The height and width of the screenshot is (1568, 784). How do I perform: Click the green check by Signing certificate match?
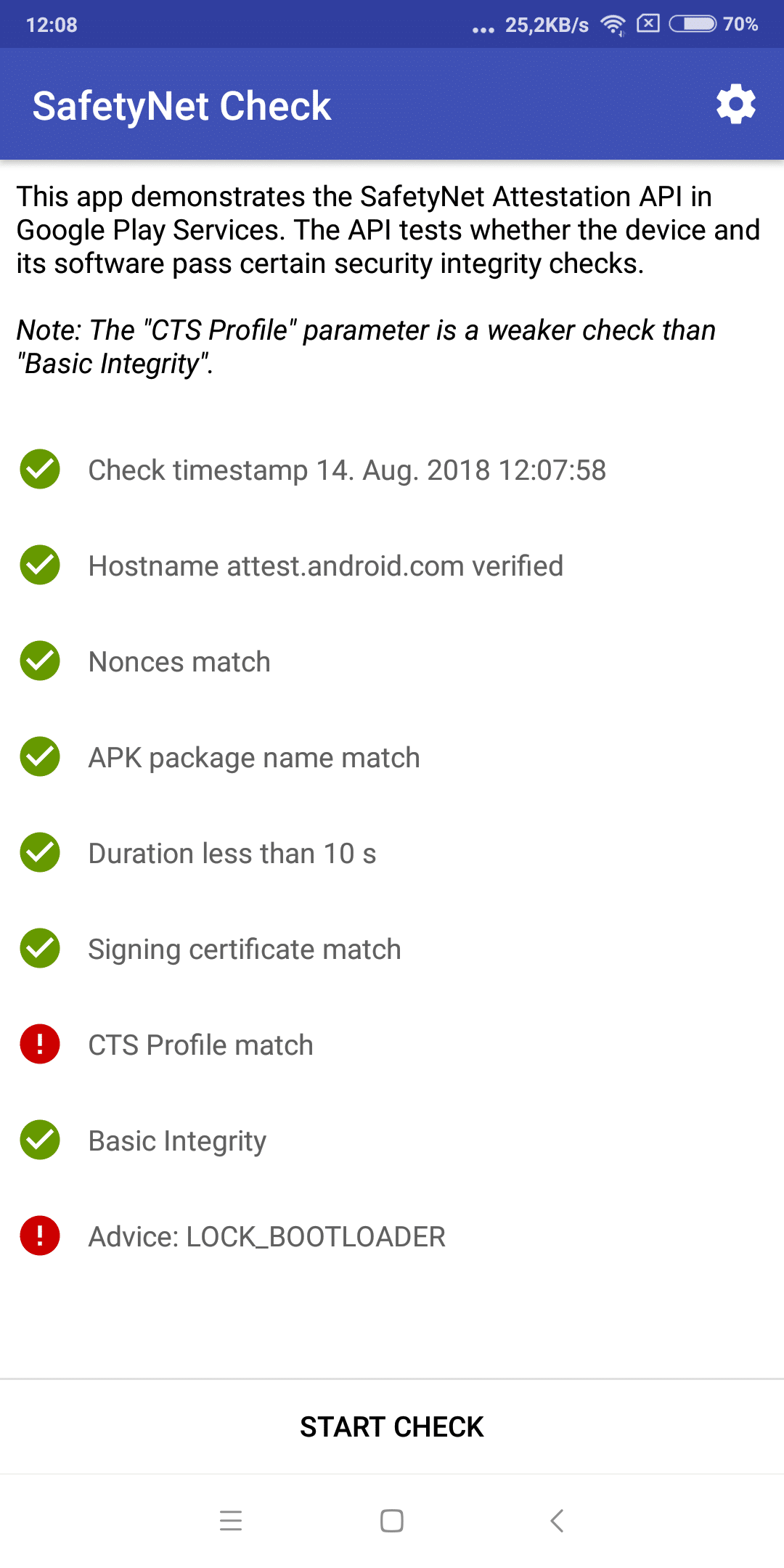(40, 948)
